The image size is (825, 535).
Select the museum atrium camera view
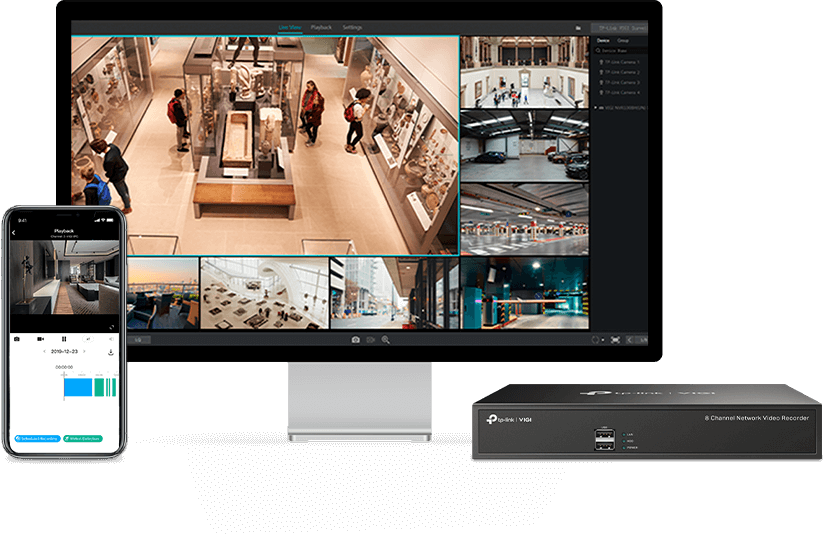click(x=525, y=72)
